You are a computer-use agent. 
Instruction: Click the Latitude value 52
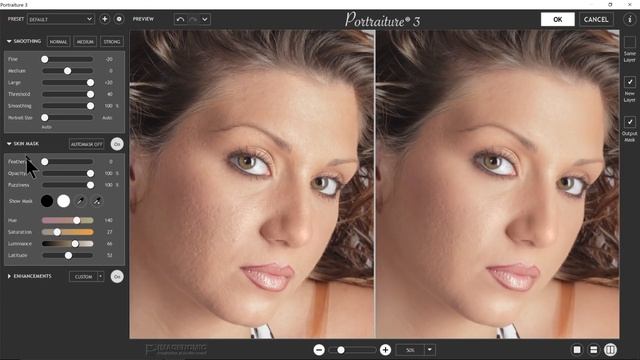109,256
